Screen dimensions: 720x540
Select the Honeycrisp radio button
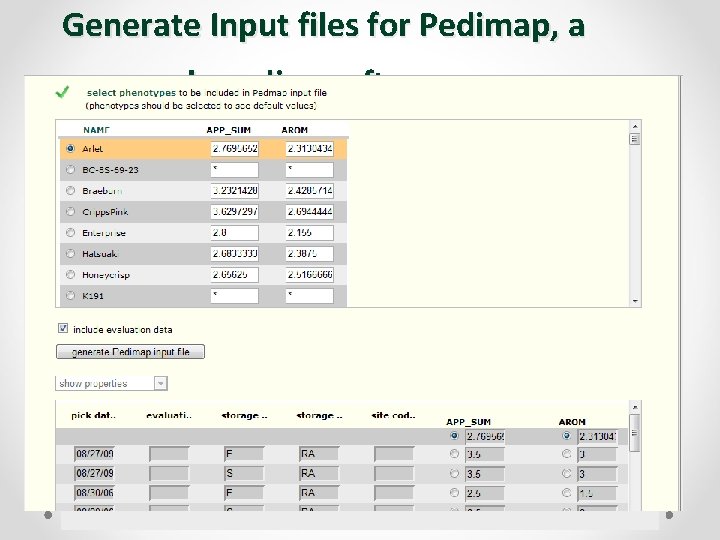point(70,275)
